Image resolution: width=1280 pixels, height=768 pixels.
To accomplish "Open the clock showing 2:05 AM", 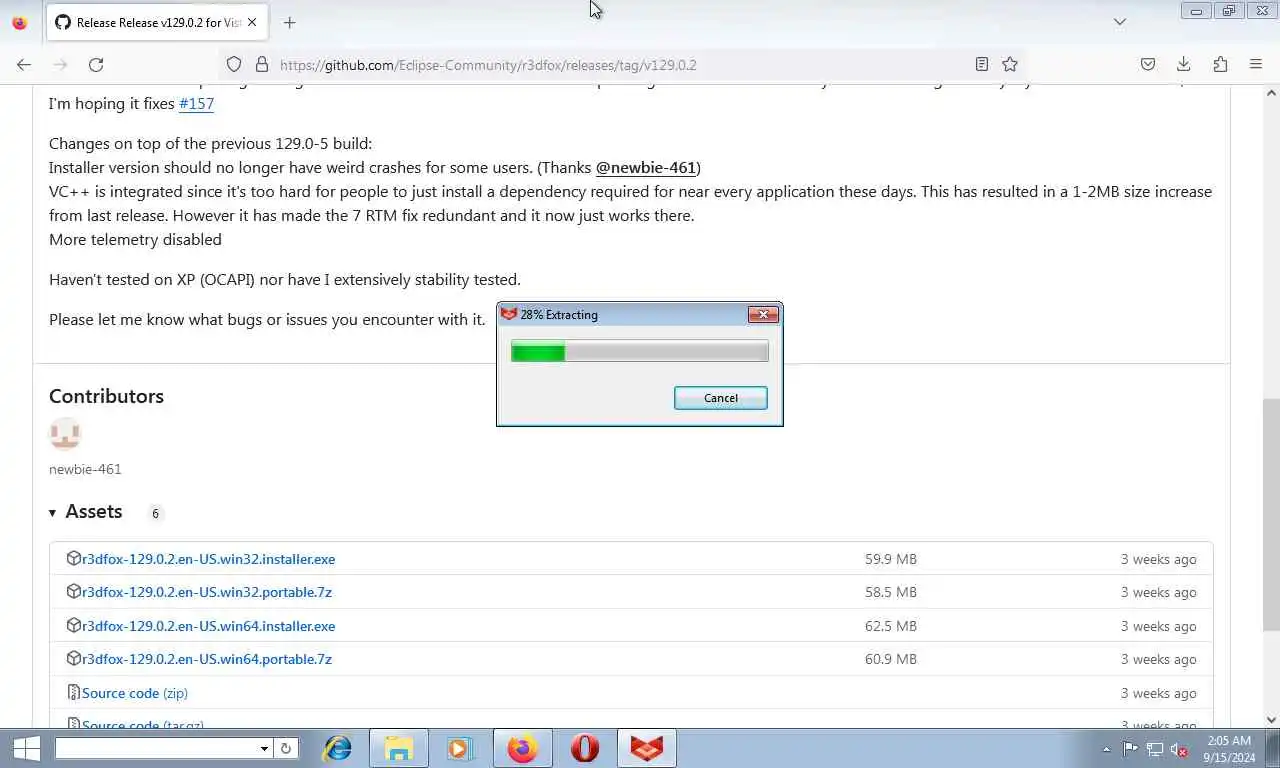I will (x=1229, y=749).
